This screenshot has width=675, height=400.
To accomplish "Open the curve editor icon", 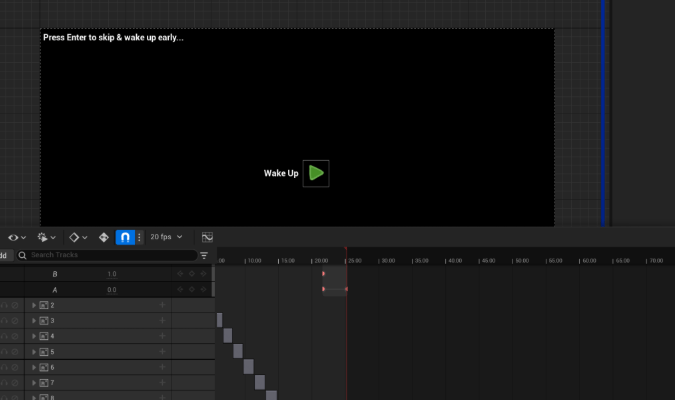I will click(207, 238).
